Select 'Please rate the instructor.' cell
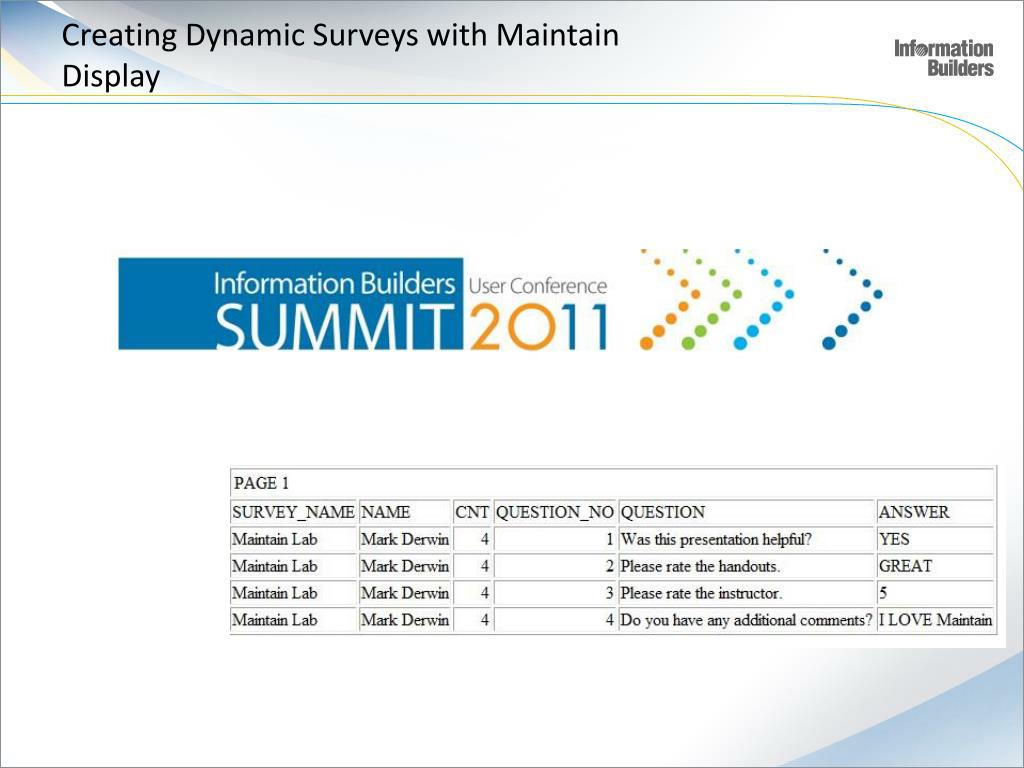This screenshot has width=1024, height=768. (x=746, y=593)
